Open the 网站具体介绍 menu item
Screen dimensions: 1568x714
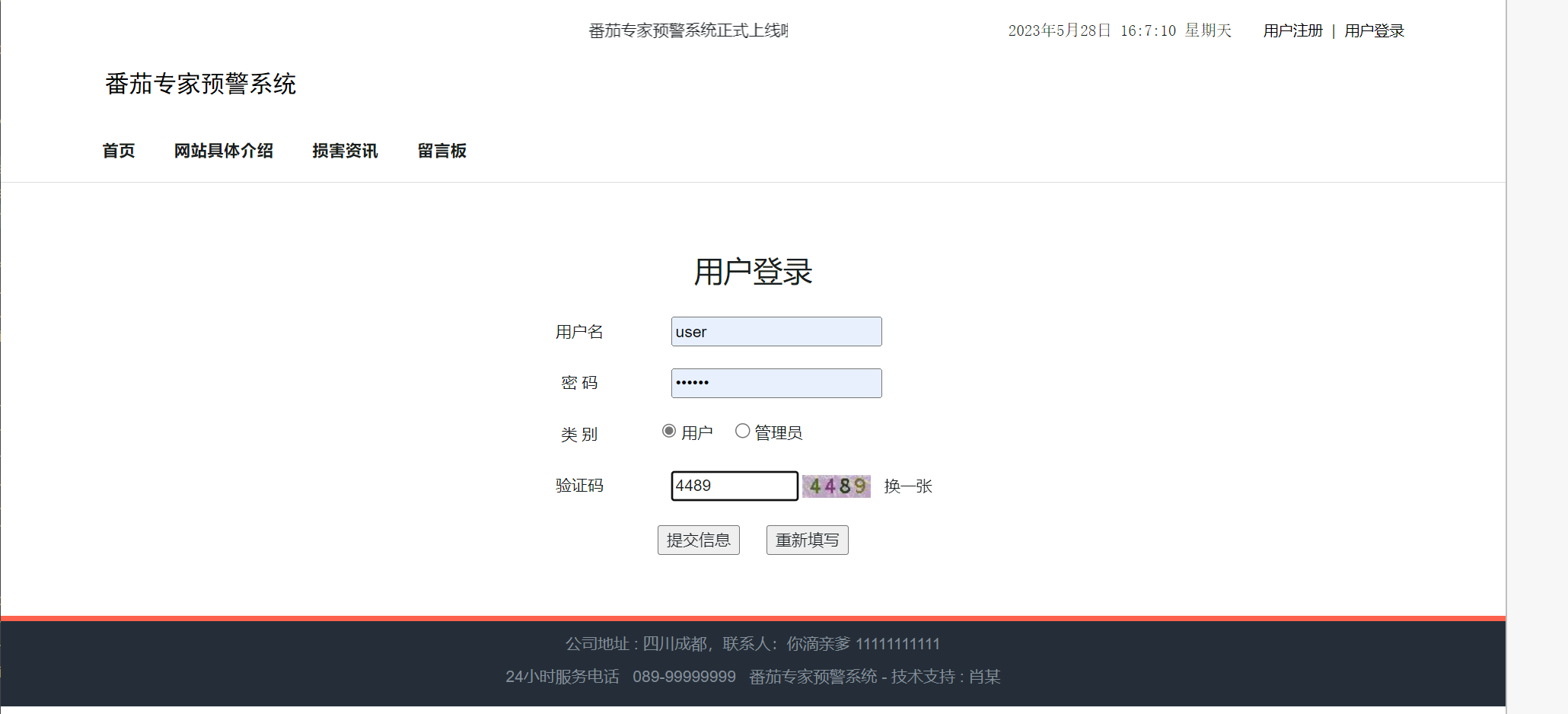pos(224,151)
